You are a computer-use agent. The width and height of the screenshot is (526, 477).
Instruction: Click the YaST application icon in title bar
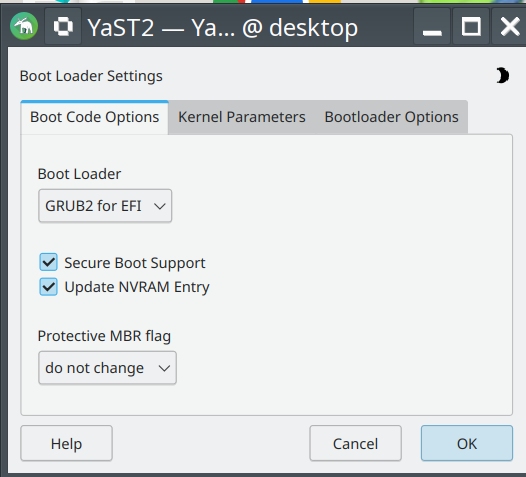(x=24, y=26)
